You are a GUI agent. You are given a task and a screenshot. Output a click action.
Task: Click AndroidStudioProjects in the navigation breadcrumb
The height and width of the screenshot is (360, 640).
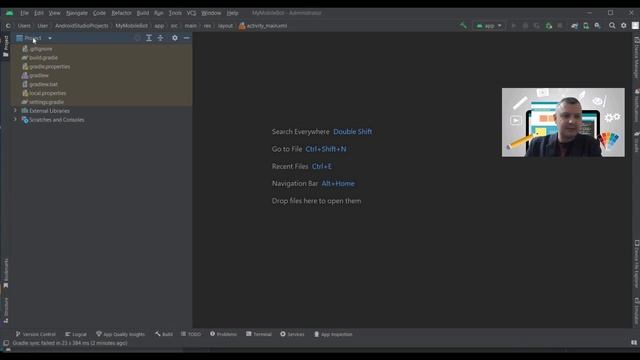(82, 26)
